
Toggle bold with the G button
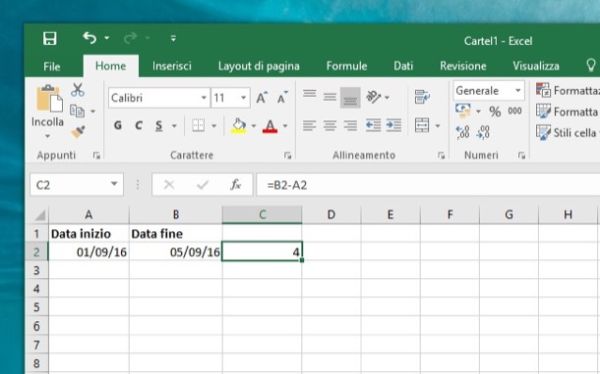[118, 126]
